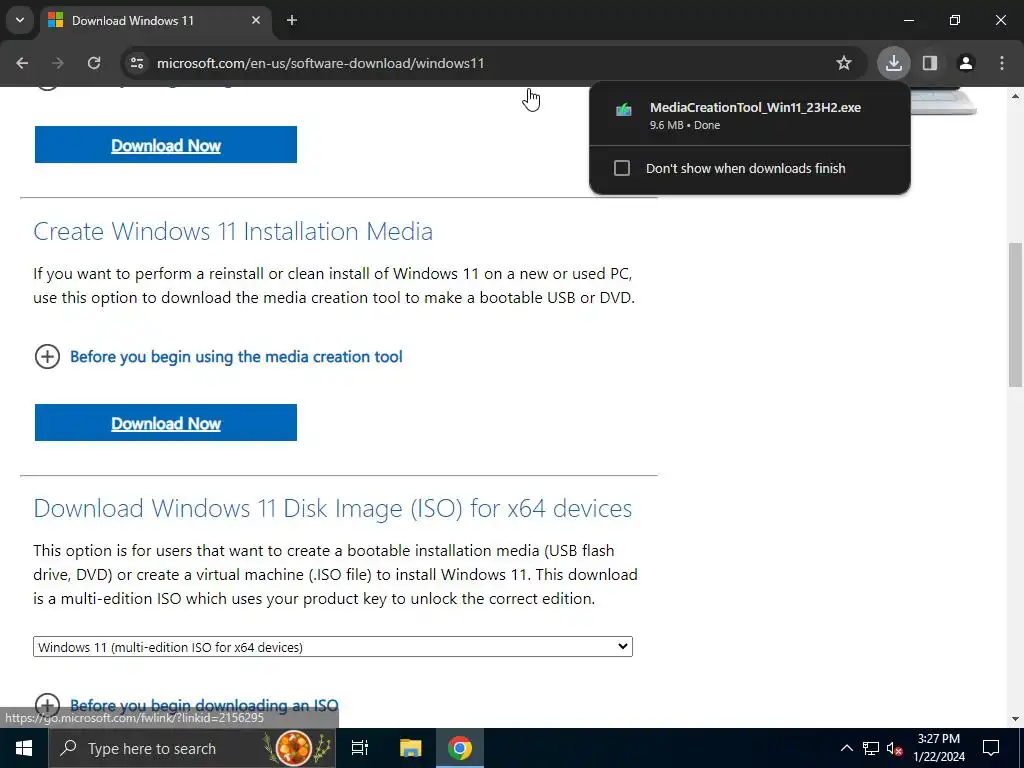Close the Download Windows 11 tab
This screenshot has width=1024, height=768.
[x=256, y=20]
